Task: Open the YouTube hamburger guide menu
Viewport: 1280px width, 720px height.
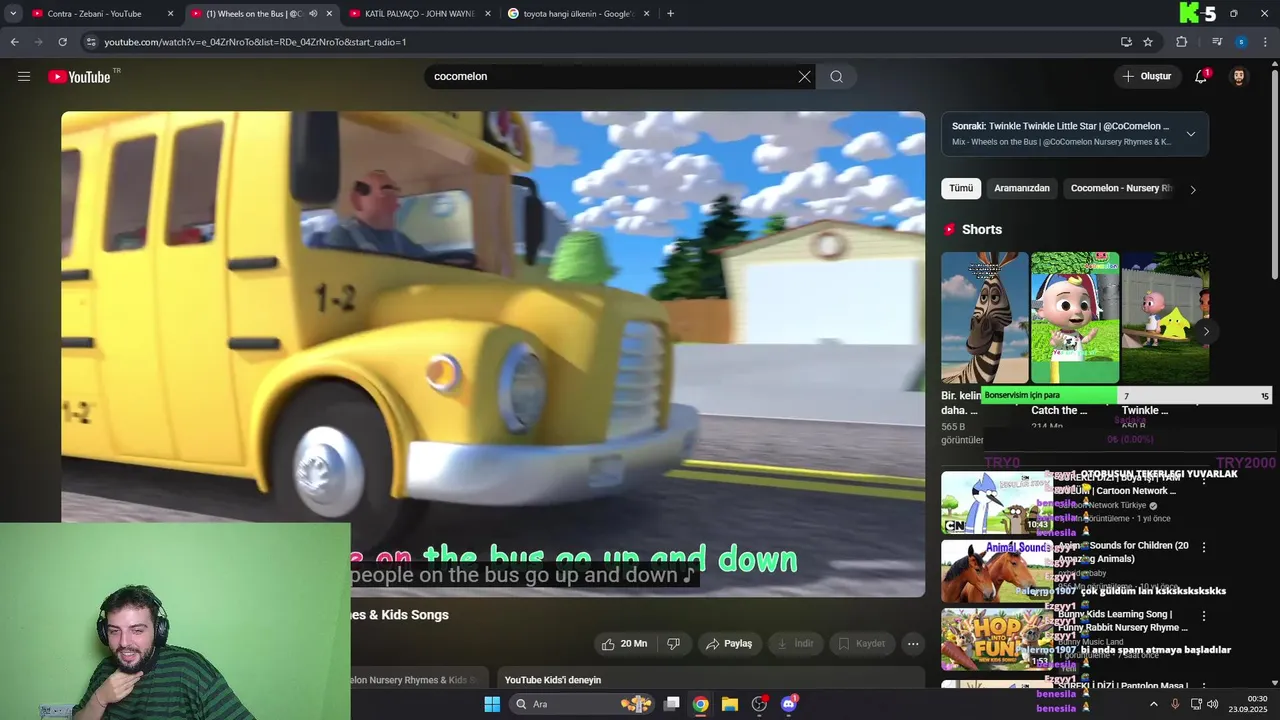Action: point(24,76)
